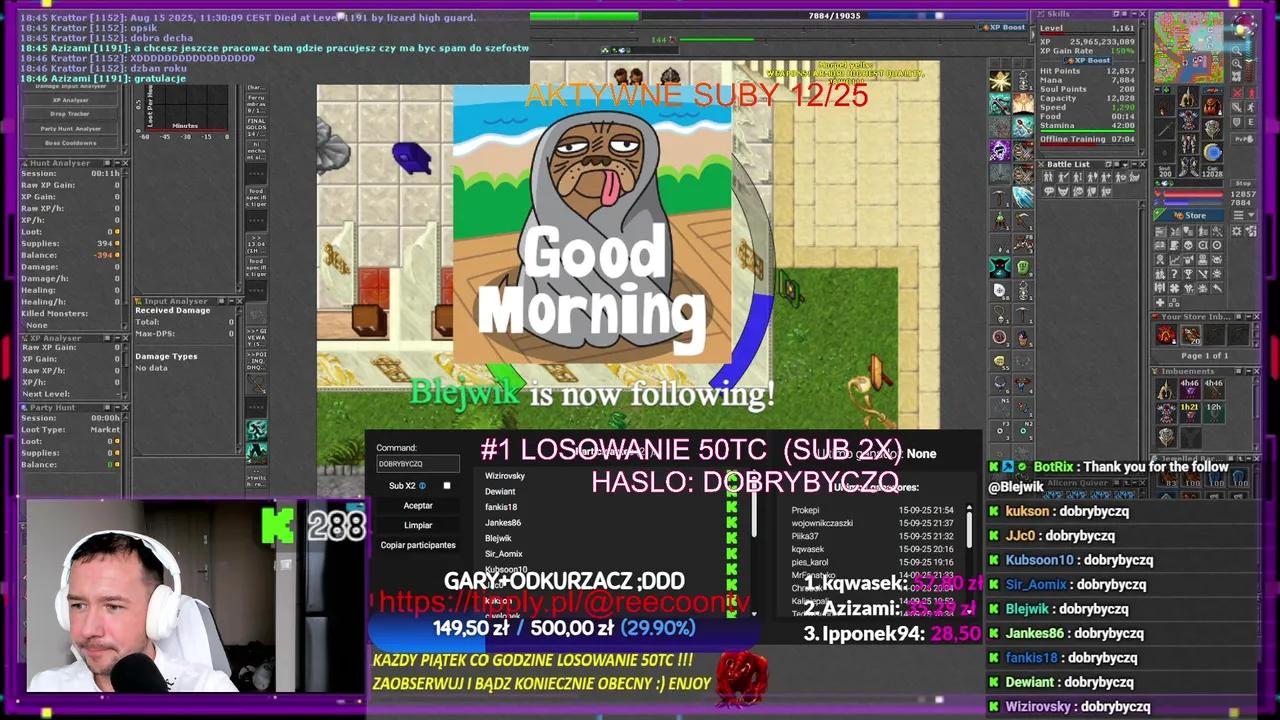Click kukson username in chat
1280x720 pixels.
click(x=1027, y=511)
